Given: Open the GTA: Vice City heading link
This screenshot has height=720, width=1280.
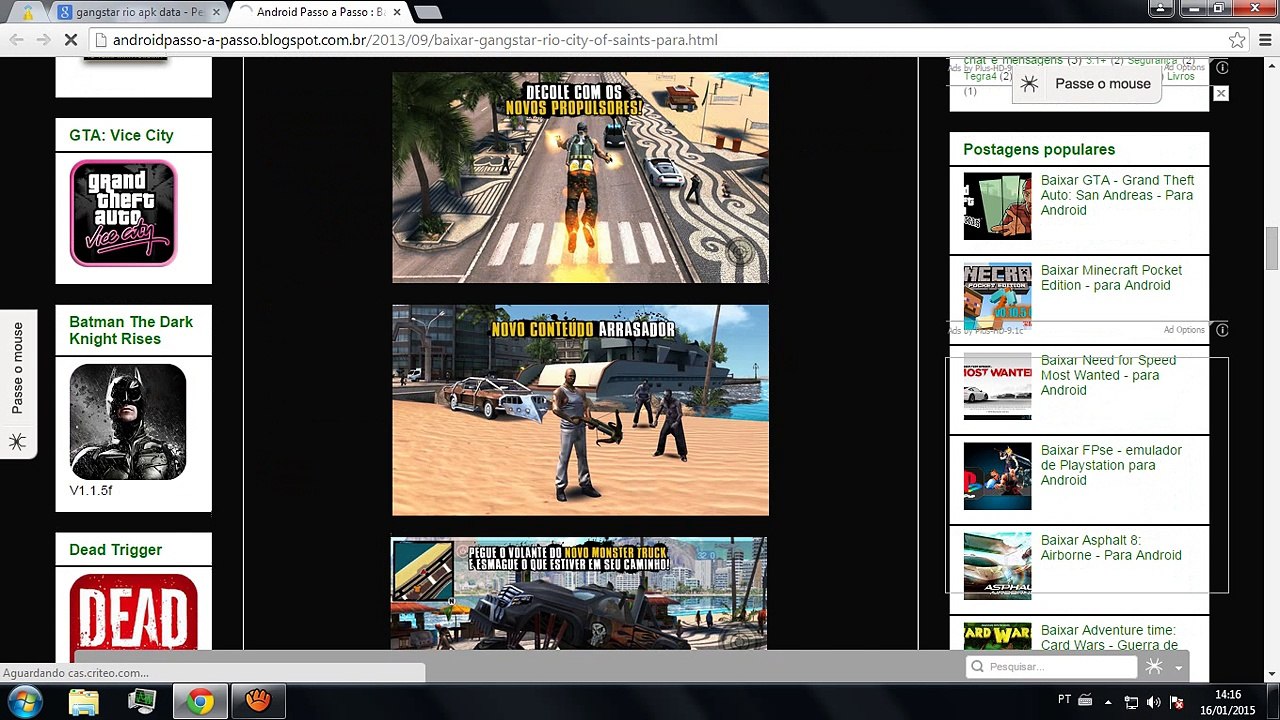Looking at the screenshot, I should click(x=121, y=135).
